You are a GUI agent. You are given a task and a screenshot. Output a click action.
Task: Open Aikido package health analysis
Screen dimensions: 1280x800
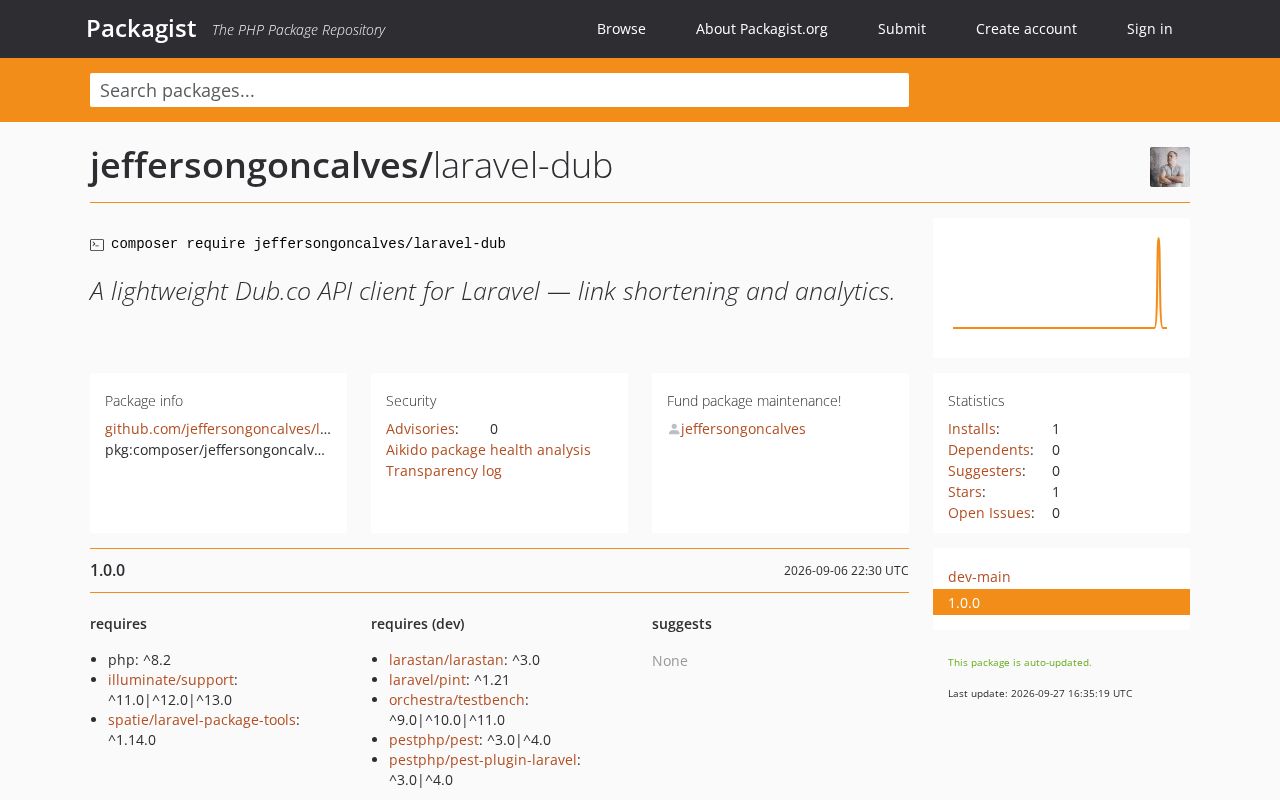(x=488, y=450)
